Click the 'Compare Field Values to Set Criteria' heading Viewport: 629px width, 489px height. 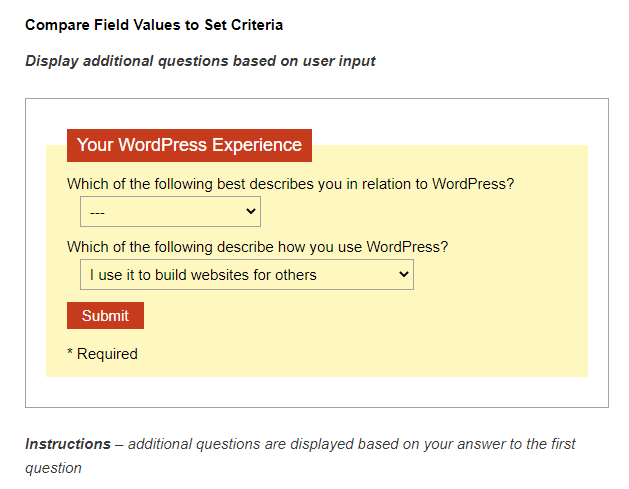[153, 24]
